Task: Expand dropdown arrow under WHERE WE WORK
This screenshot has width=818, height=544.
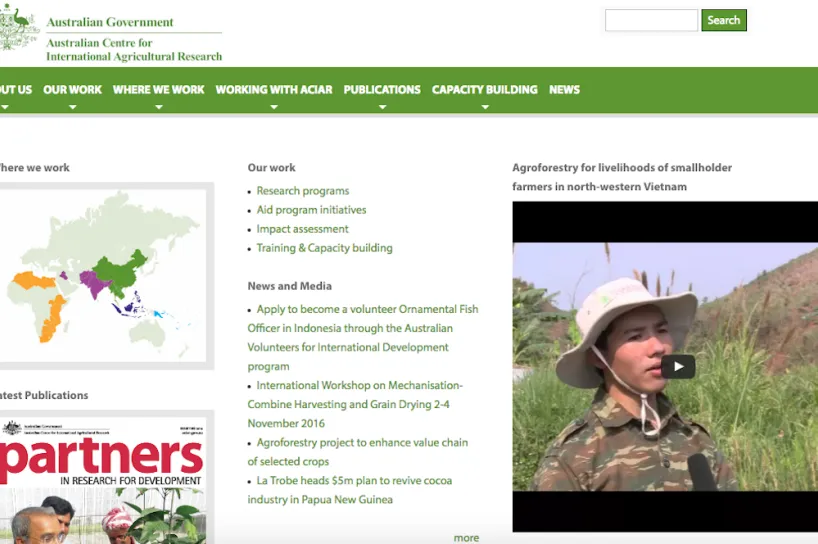Action: coord(159,107)
